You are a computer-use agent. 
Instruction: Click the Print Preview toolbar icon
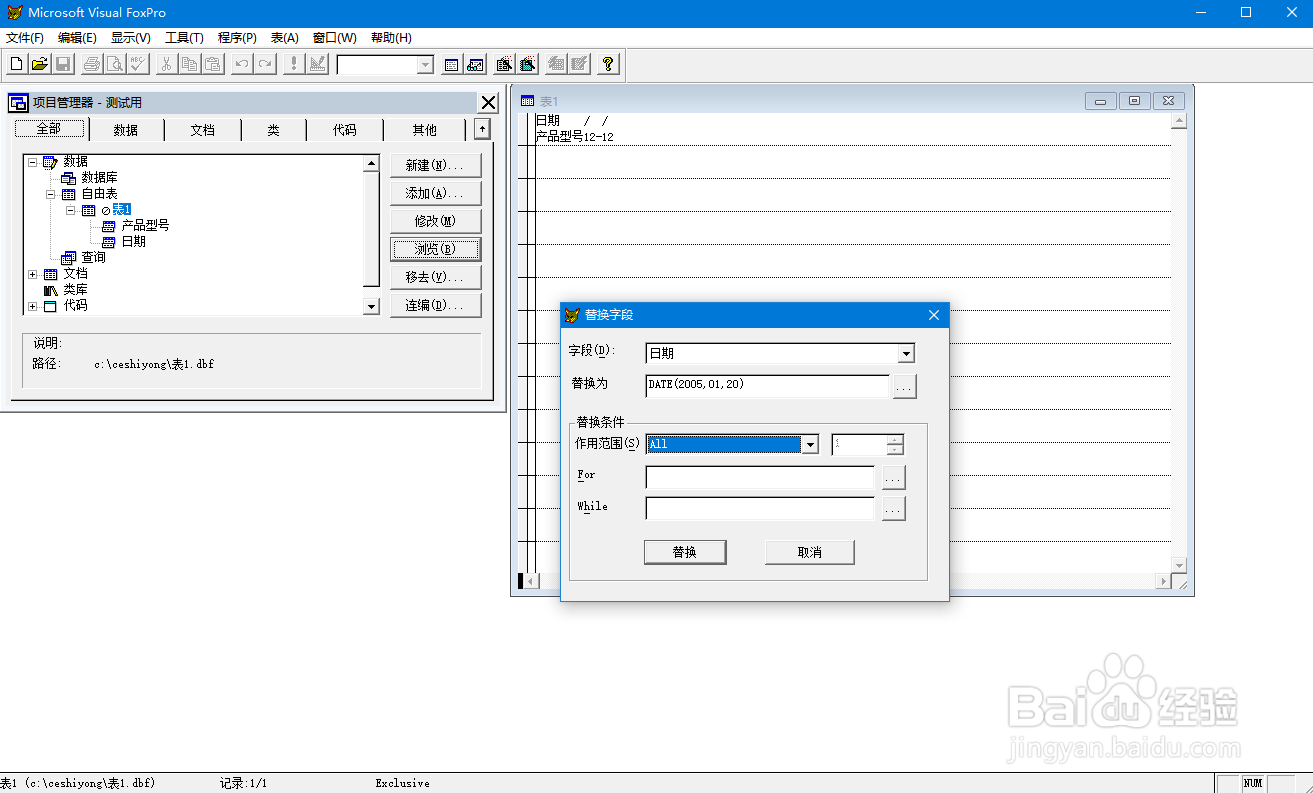pyautogui.click(x=113, y=63)
